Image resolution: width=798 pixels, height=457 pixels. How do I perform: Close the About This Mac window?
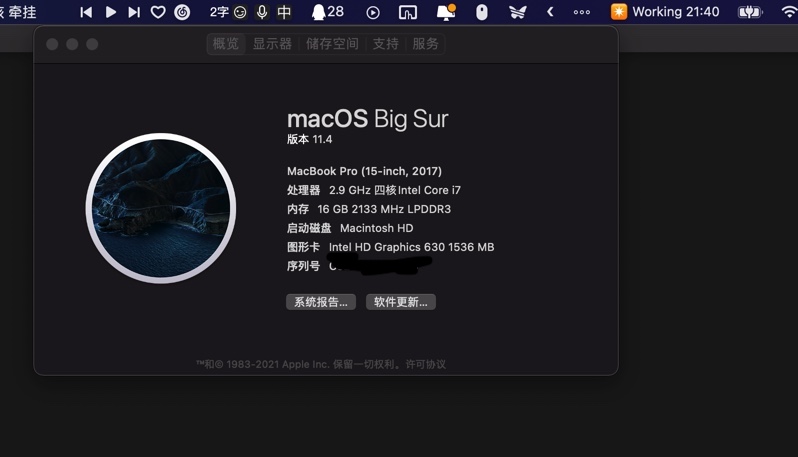point(52,44)
